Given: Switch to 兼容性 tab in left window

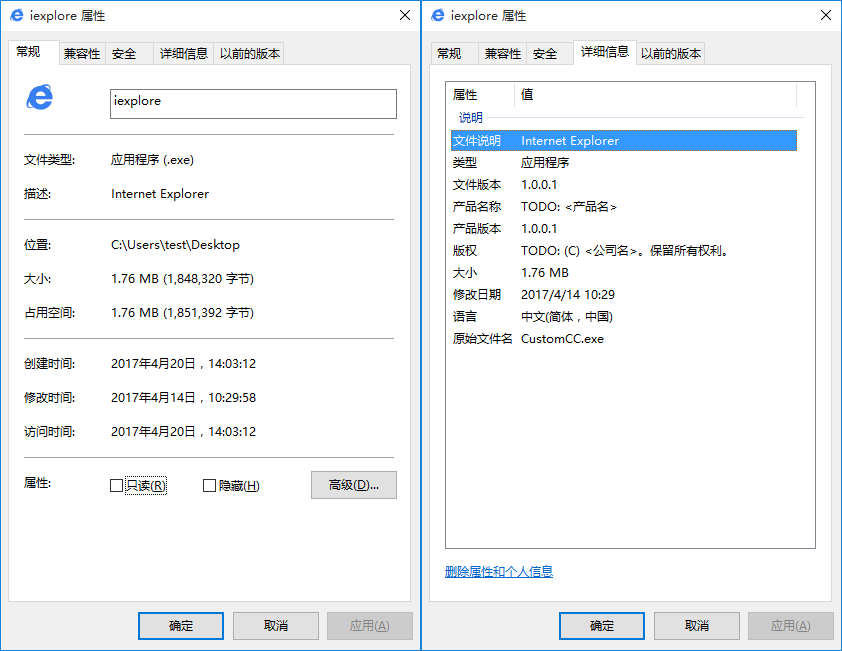Looking at the screenshot, I should [82, 54].
